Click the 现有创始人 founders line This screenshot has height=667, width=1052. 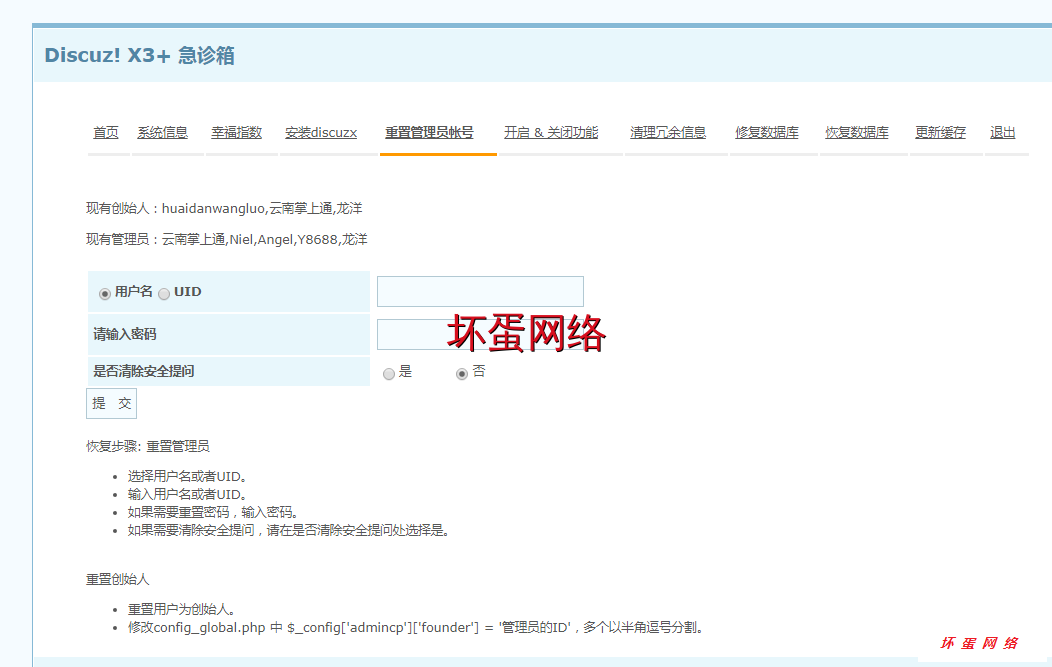click(224, 209)
